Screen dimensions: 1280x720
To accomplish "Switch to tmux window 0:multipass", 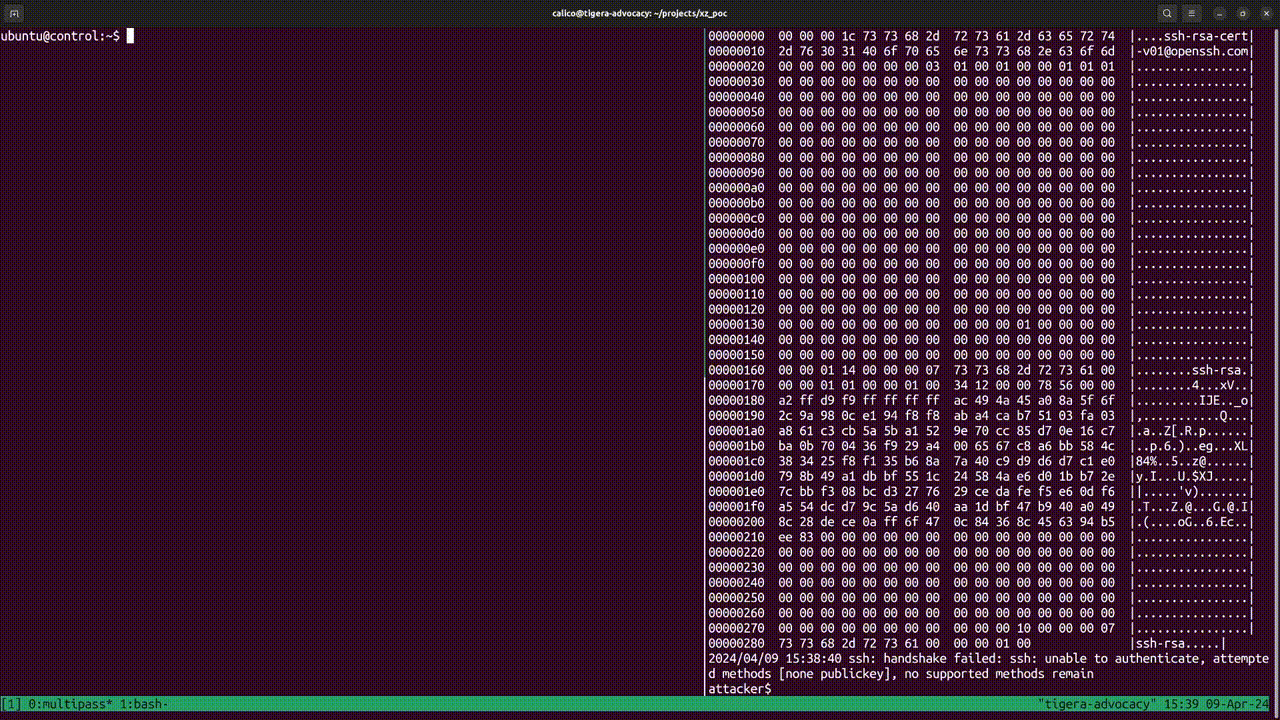I will tap(70, 704).
